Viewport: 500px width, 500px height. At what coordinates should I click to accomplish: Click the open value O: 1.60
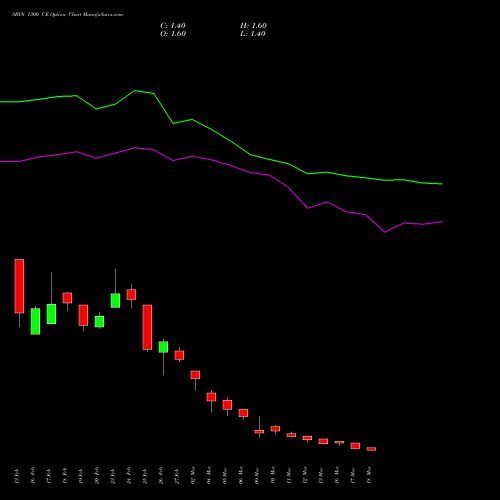coord(173,34)
